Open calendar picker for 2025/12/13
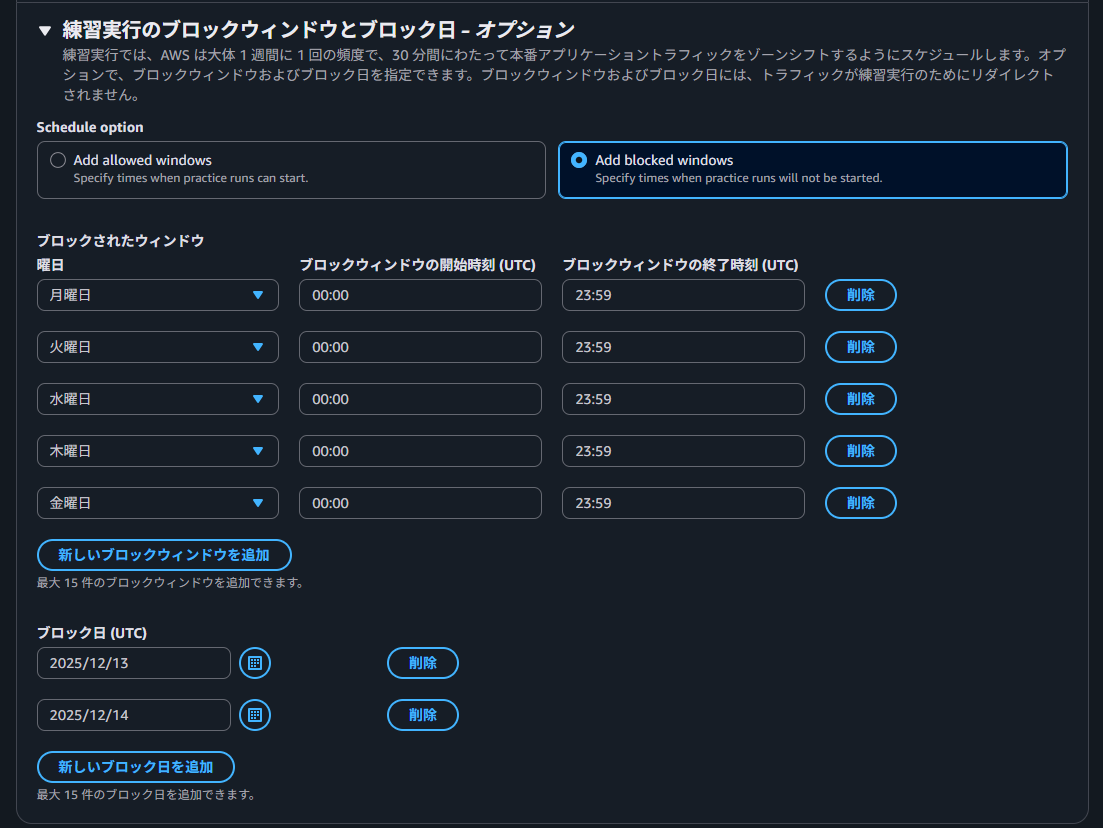This screenshot has height=828, width=1103. pyautogui.click(x=255, y=663)
